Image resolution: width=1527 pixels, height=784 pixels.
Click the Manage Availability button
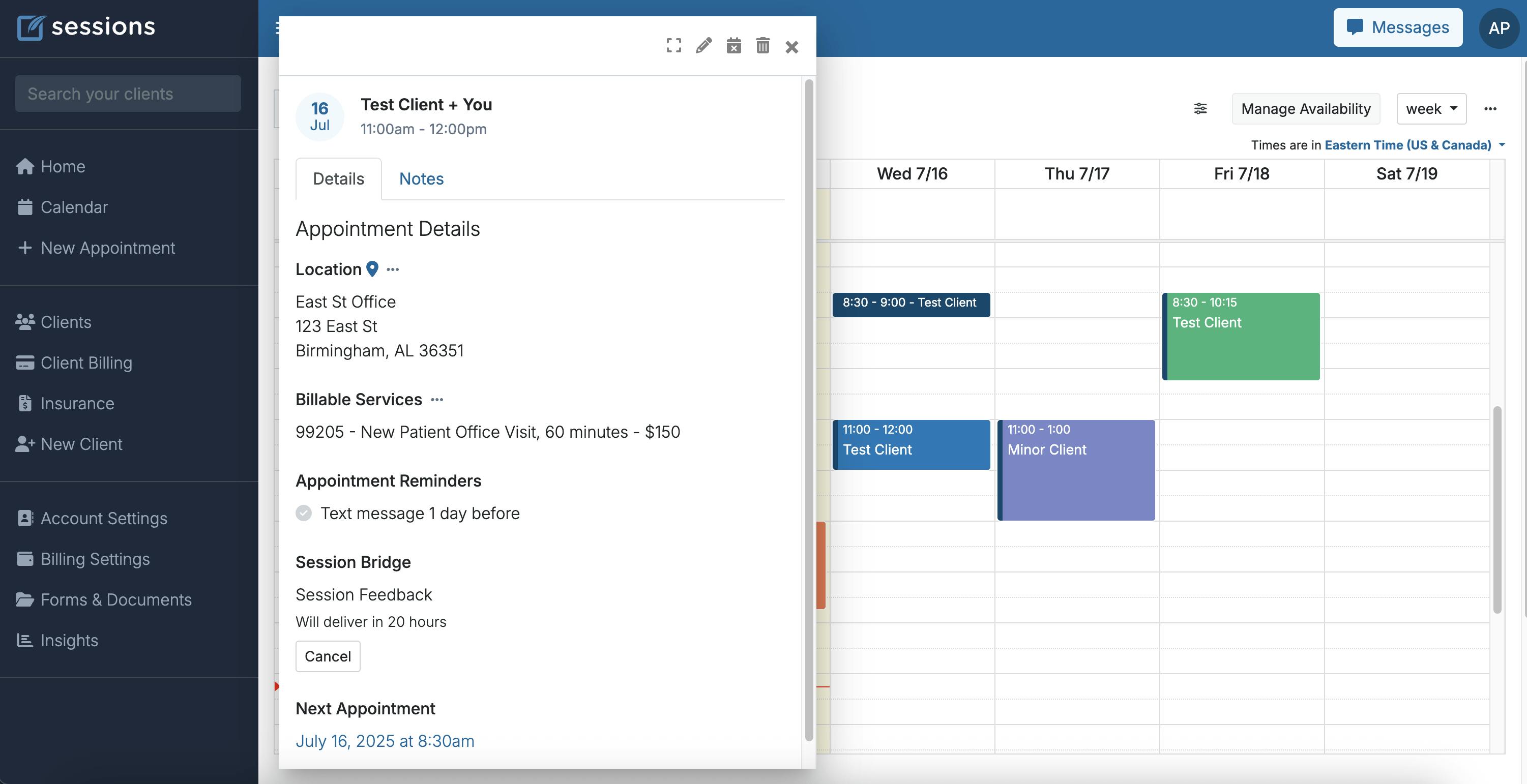point(1306,108)
